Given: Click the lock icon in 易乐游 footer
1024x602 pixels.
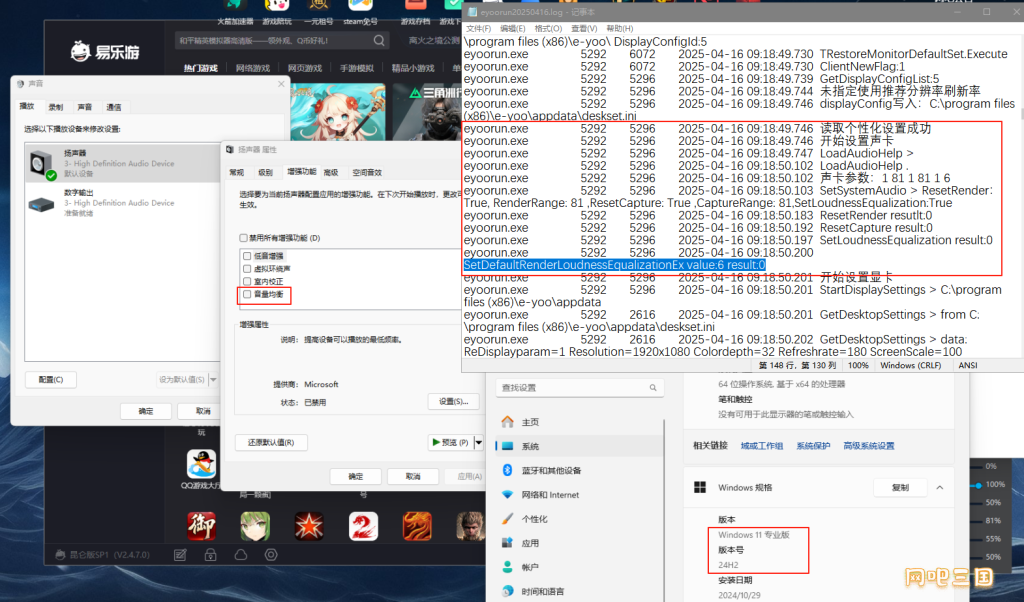Looking at the screenshot, I should click(x=210, y=555).
